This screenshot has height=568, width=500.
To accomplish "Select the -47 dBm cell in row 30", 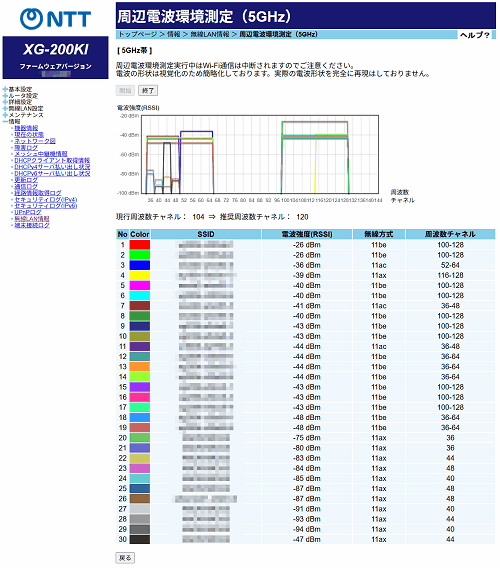I will [307, 539].
